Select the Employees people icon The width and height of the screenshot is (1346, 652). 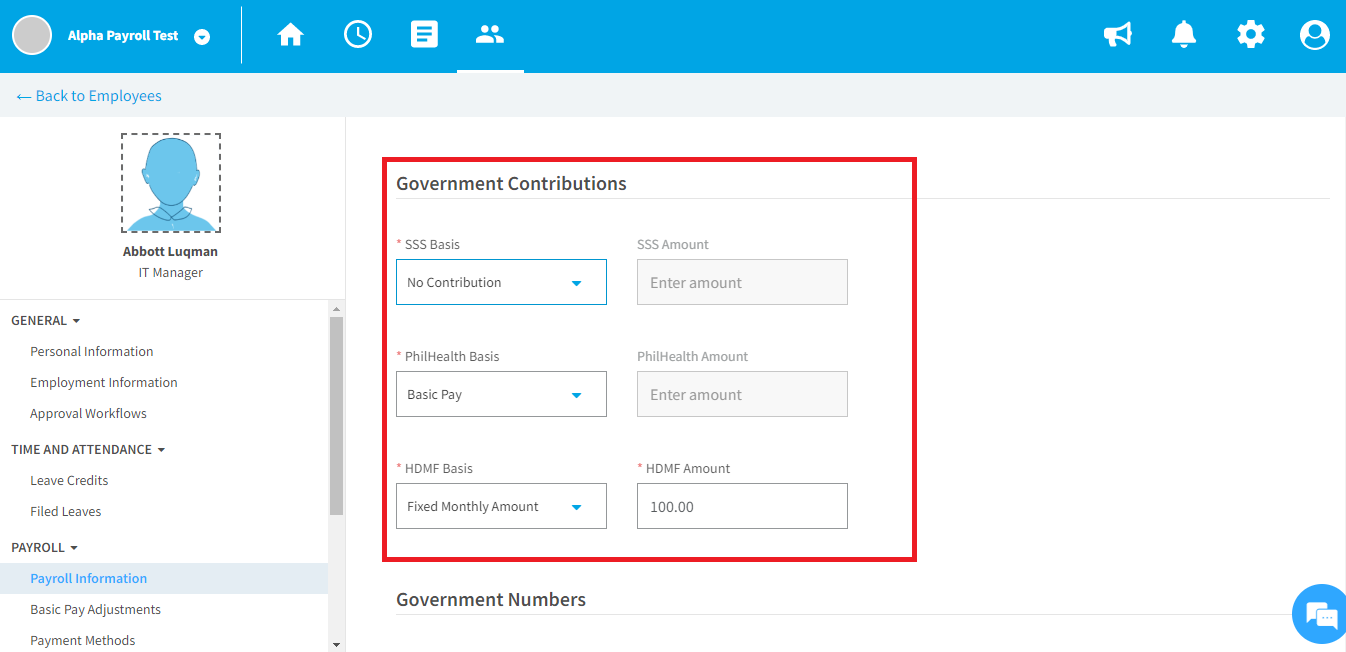coord(490,35)
